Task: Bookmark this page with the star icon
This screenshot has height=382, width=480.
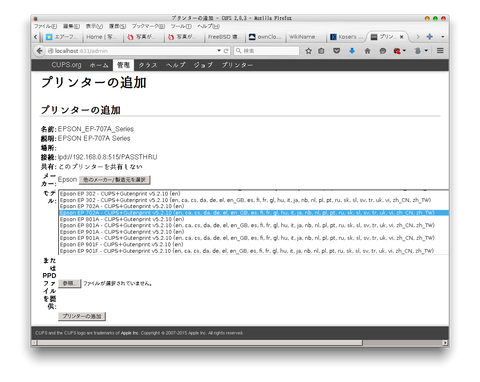Action: coord(308,51)
